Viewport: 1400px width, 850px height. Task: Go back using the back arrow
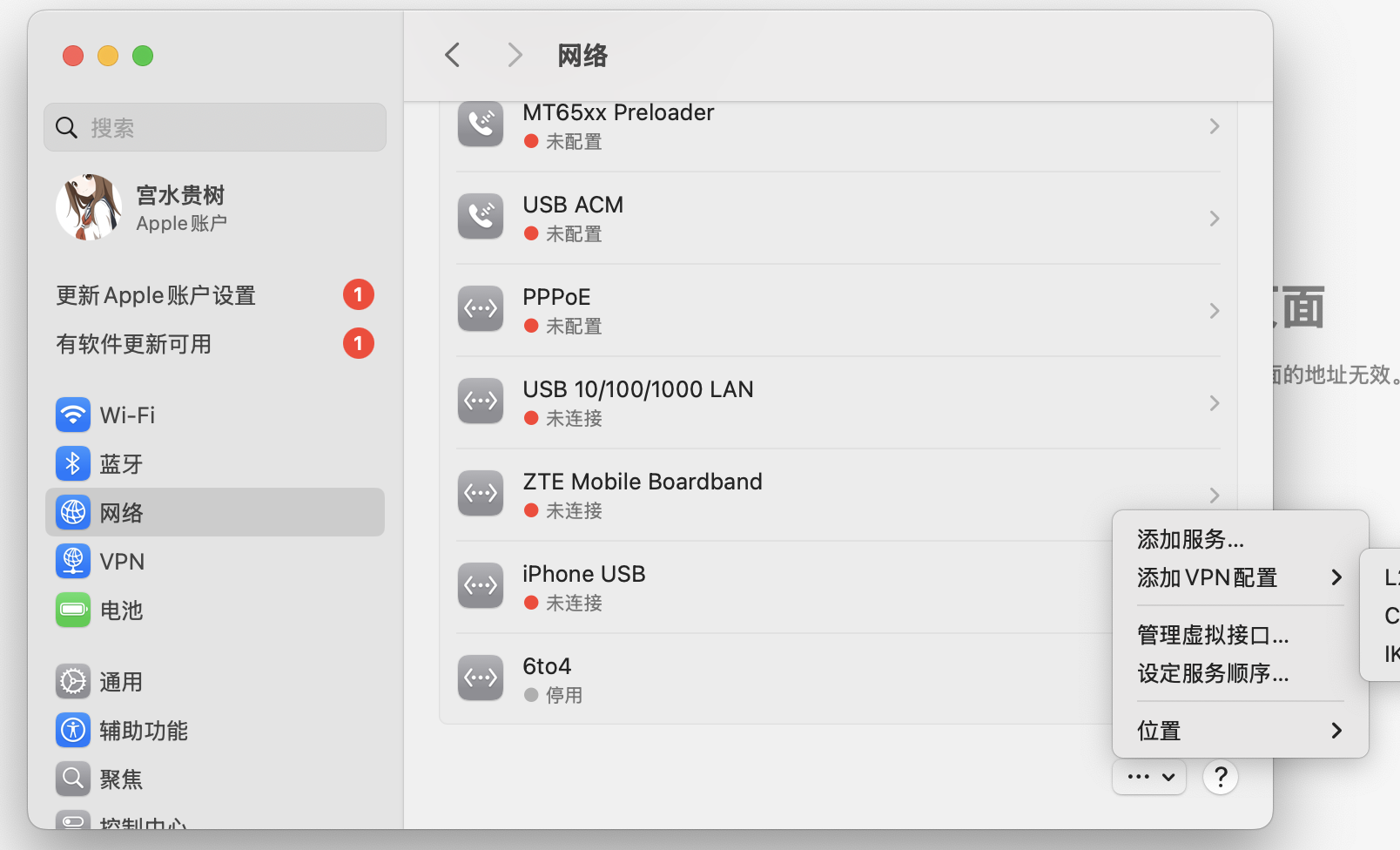pos(452,55)
